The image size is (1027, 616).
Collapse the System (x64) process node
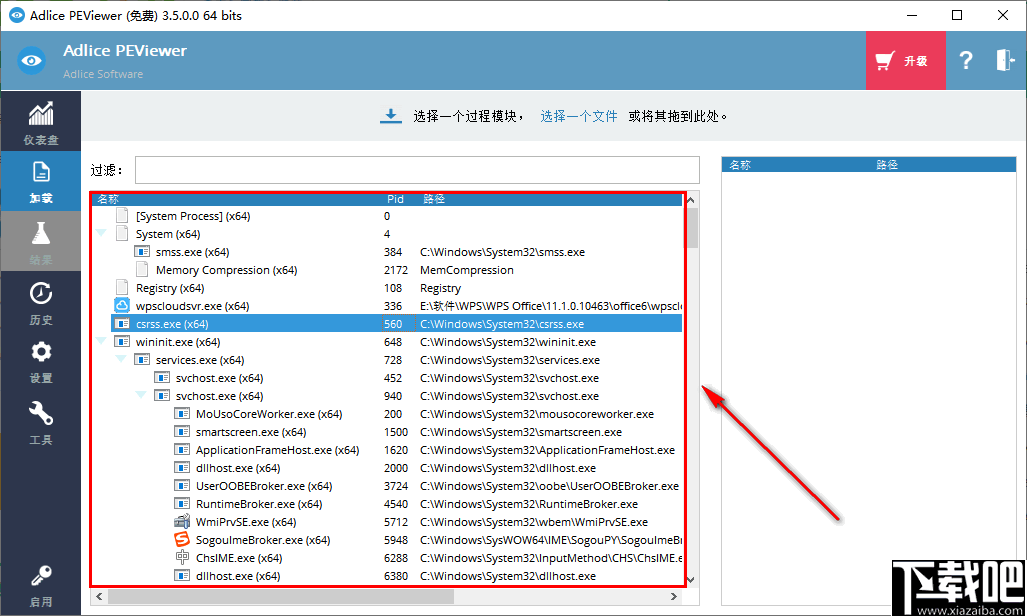click(x=100, y=233)
